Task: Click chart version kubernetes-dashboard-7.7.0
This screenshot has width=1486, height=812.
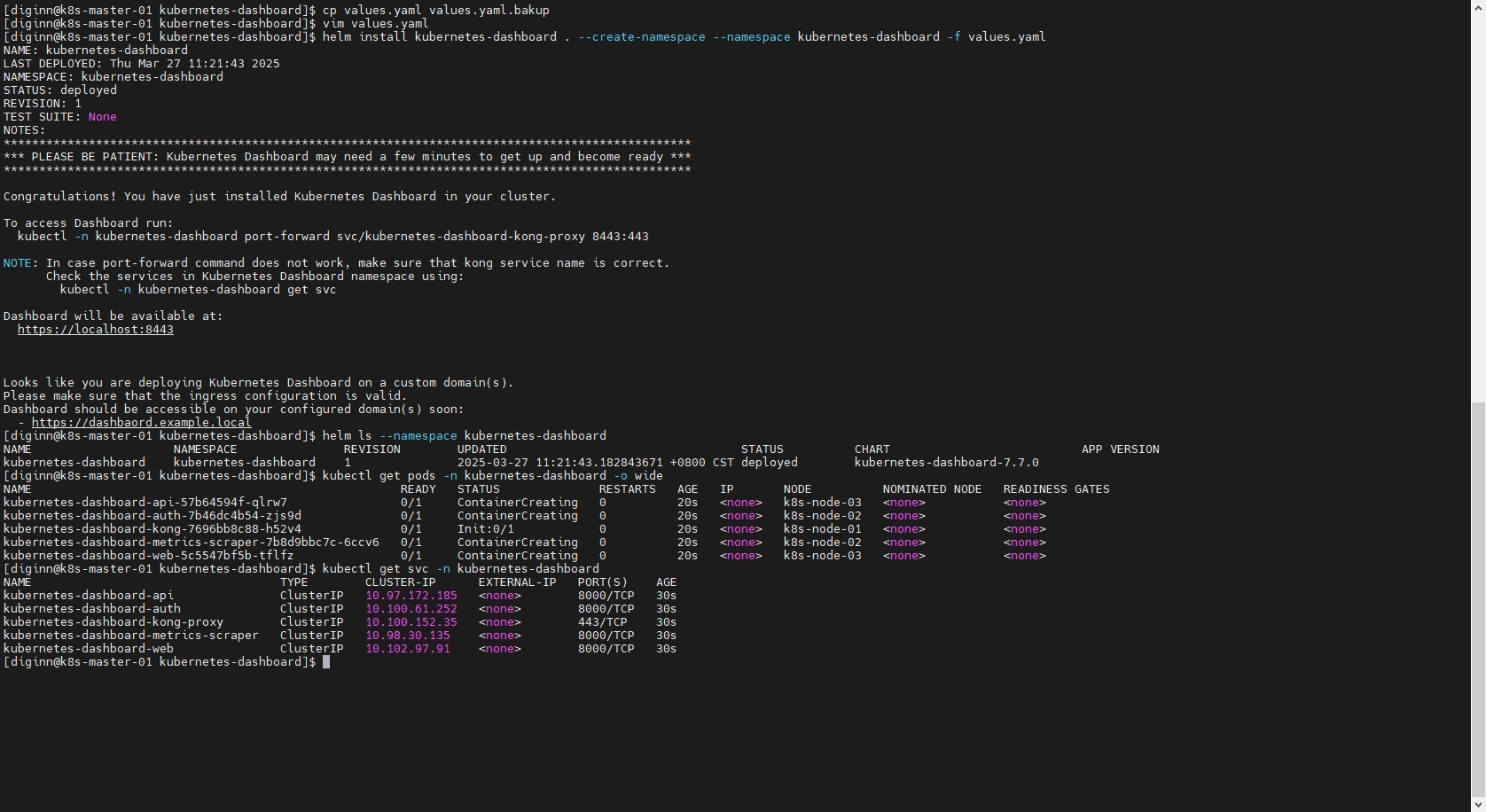Action: [946, 463]
